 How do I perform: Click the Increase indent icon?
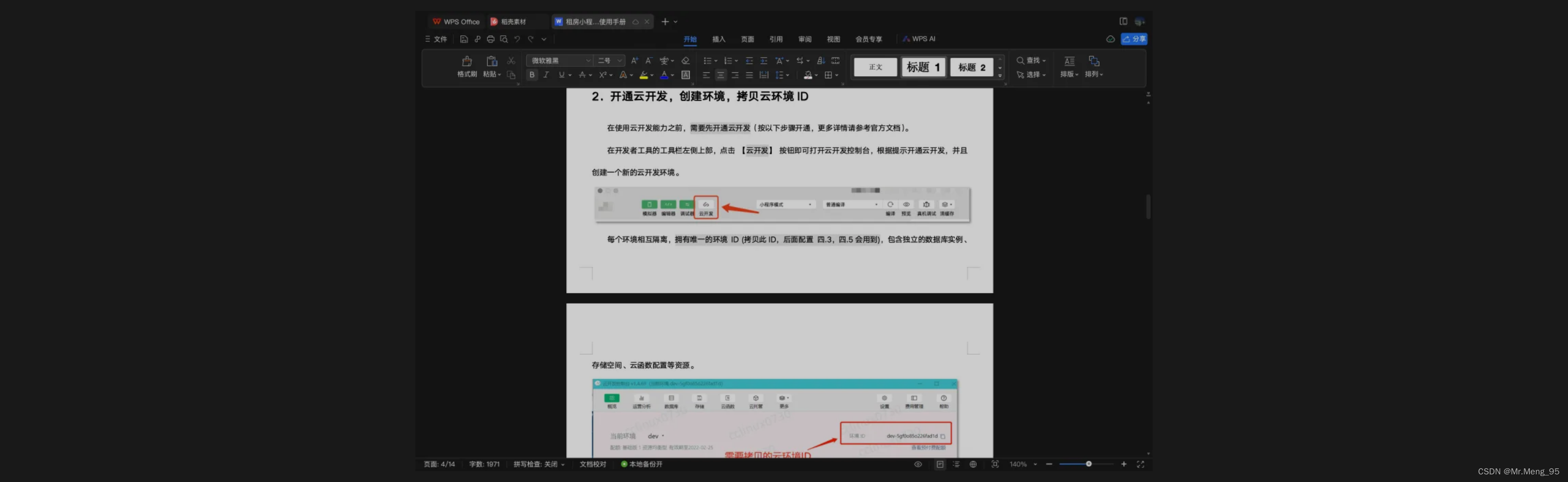[764, 60]
